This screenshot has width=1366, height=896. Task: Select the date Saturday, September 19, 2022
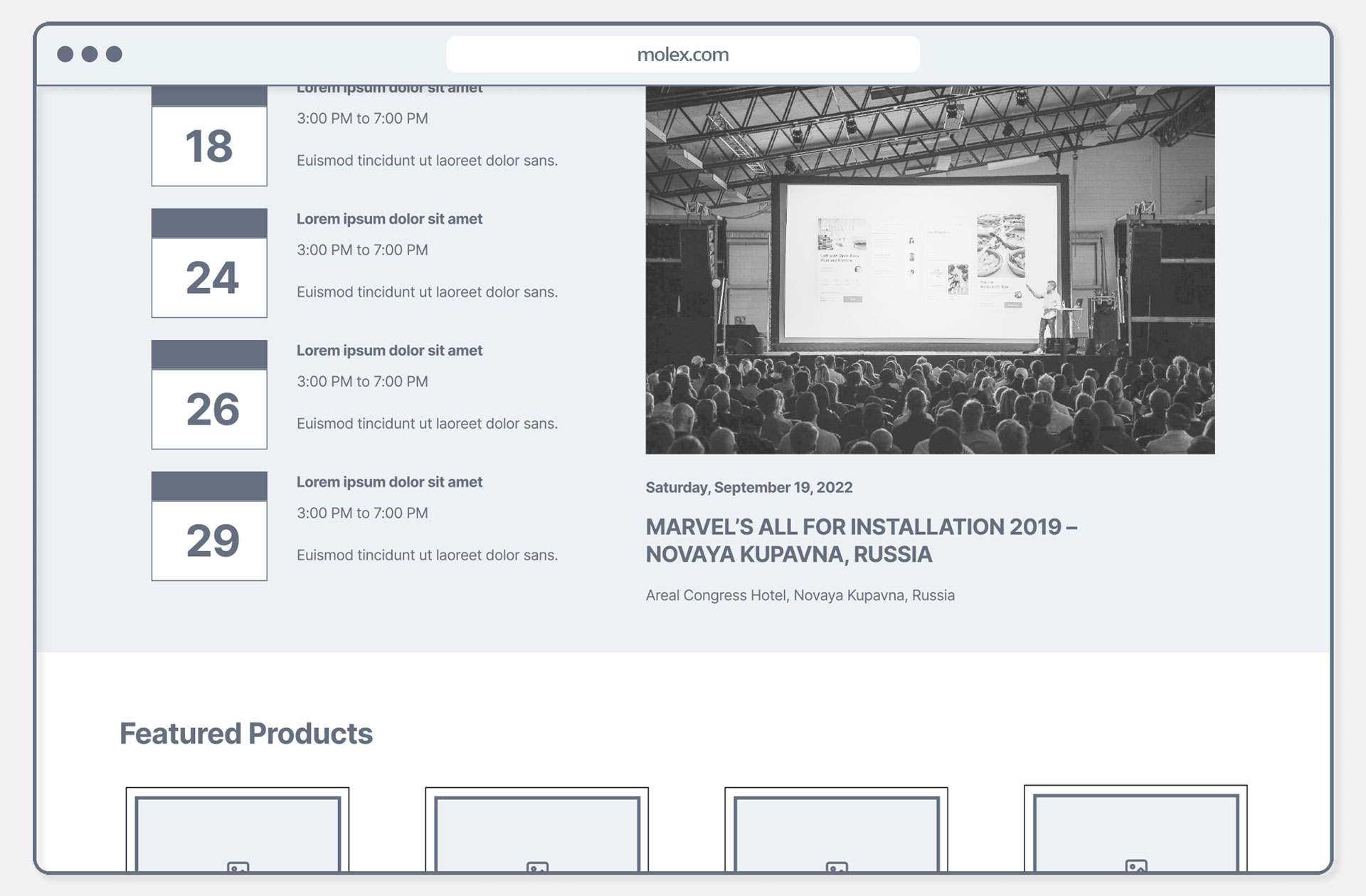pos(749,488)
